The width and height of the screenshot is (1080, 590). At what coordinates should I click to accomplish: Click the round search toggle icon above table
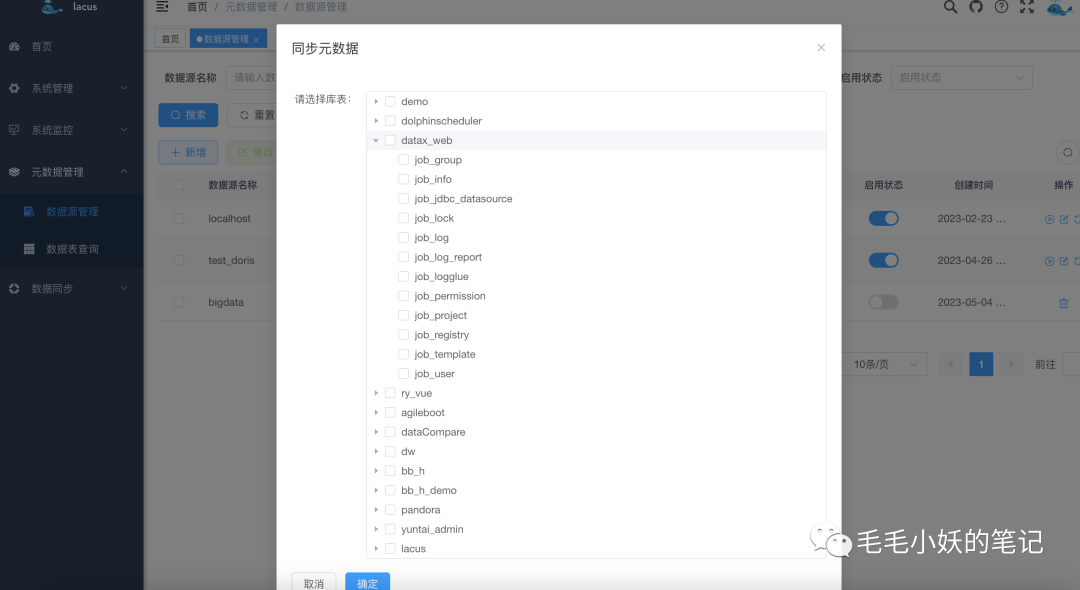pos(1068,153)
